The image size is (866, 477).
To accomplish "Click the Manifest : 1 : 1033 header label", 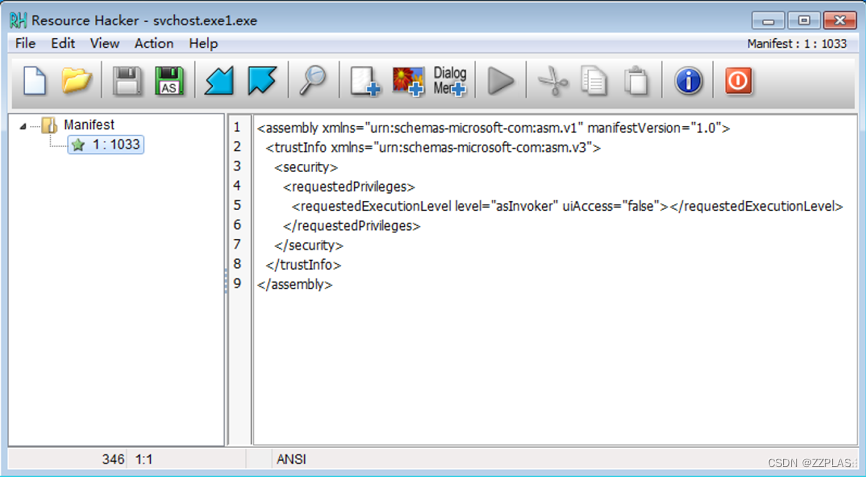I will (x=797, y=44).
